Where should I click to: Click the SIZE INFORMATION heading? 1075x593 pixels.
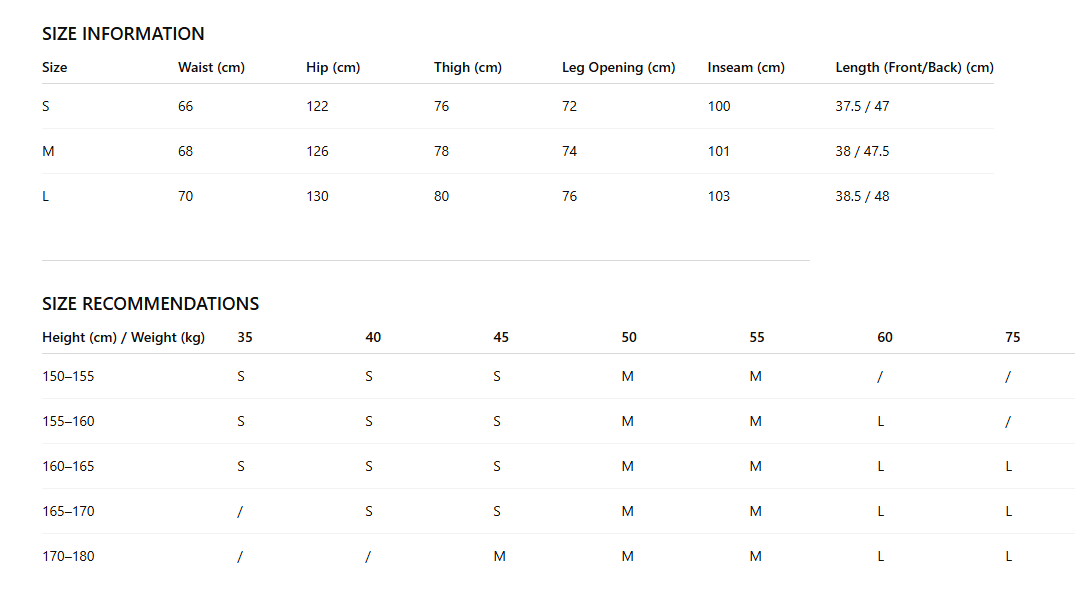coord(123,34)
